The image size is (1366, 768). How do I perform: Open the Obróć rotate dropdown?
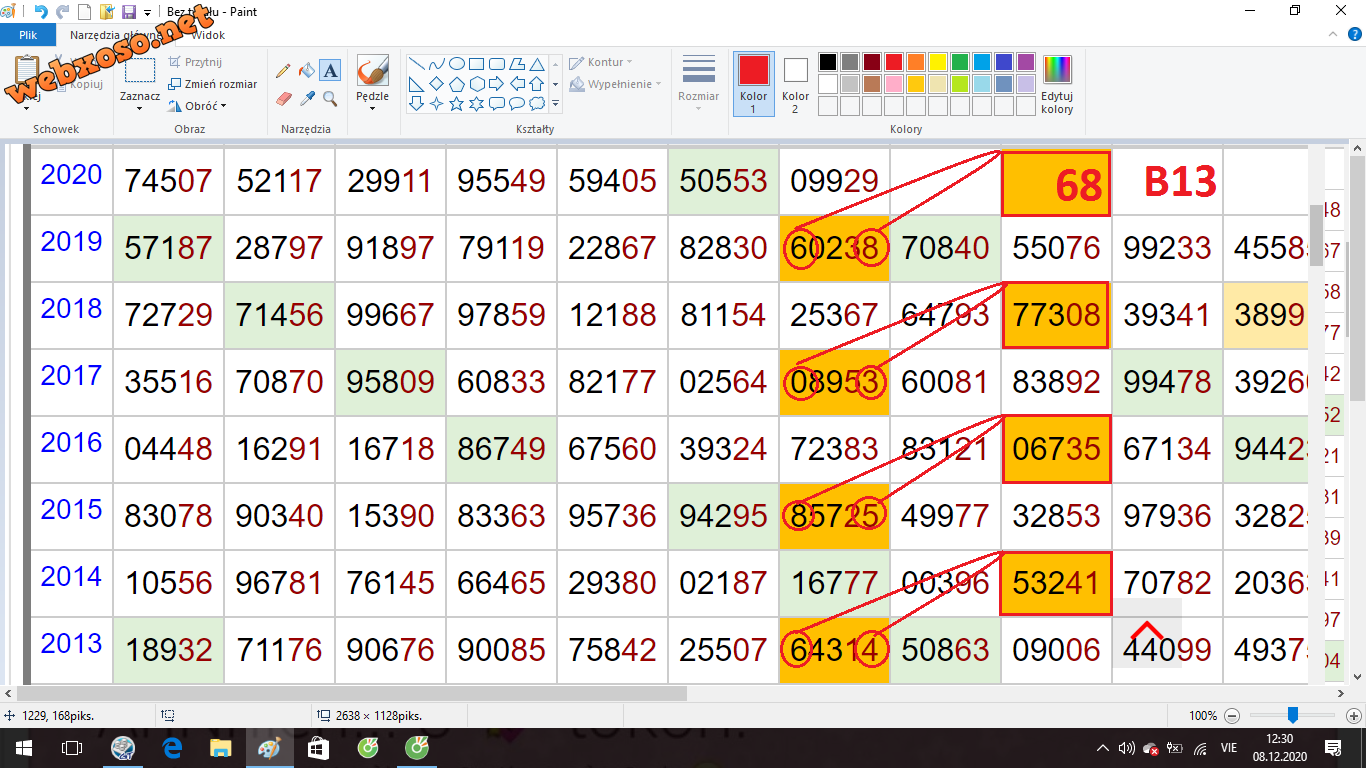223,106
